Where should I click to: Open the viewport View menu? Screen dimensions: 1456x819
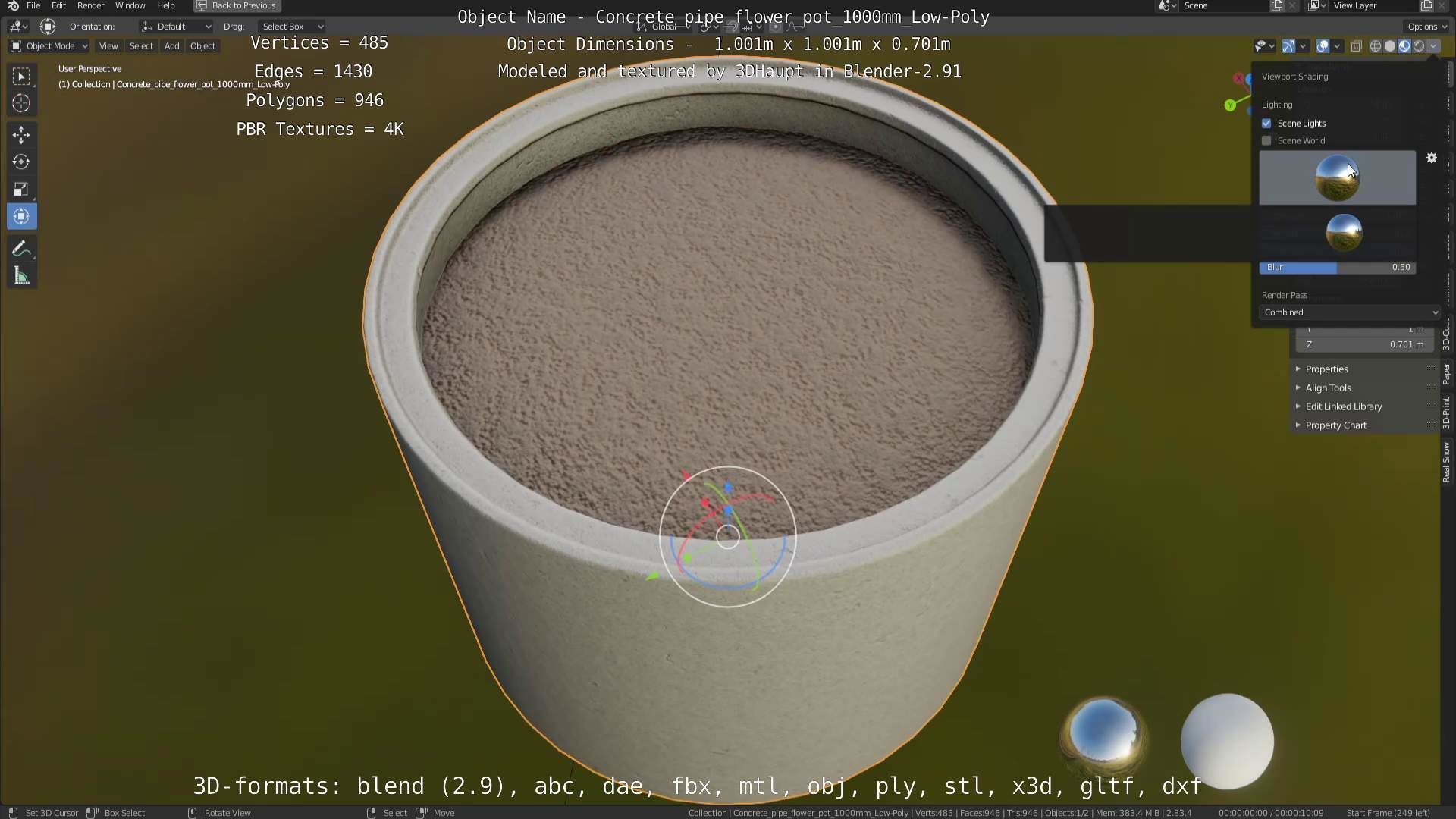pos(108,46)
